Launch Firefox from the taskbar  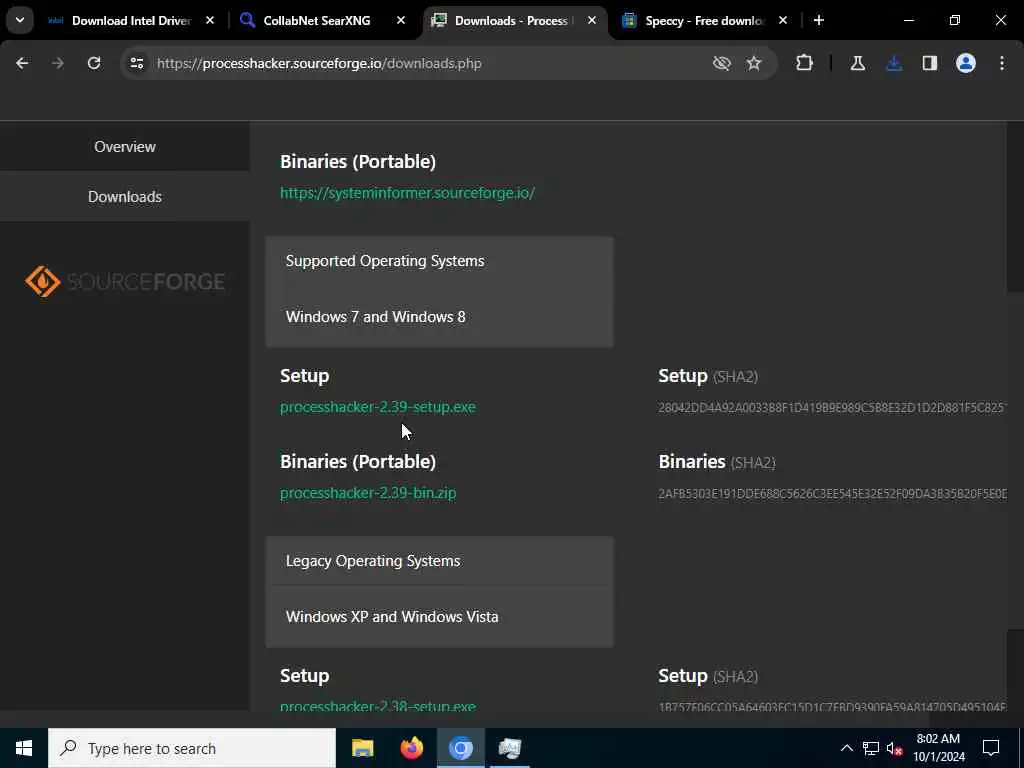tap(411, 748)
